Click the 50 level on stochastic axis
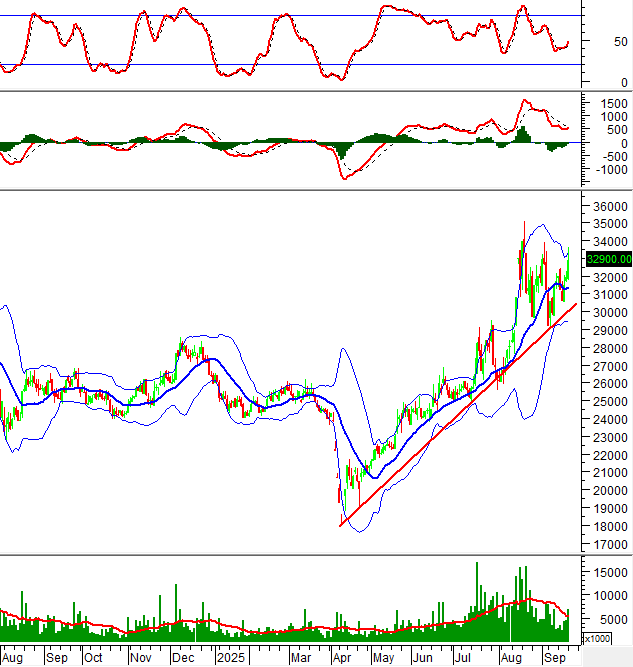 620,42
